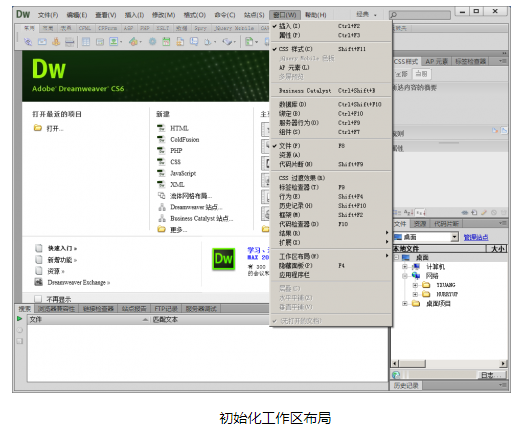Open the 帮助(H) menu
Image resolution: width=532 pixels, height=430 pixels.
(x=315, y=15)
